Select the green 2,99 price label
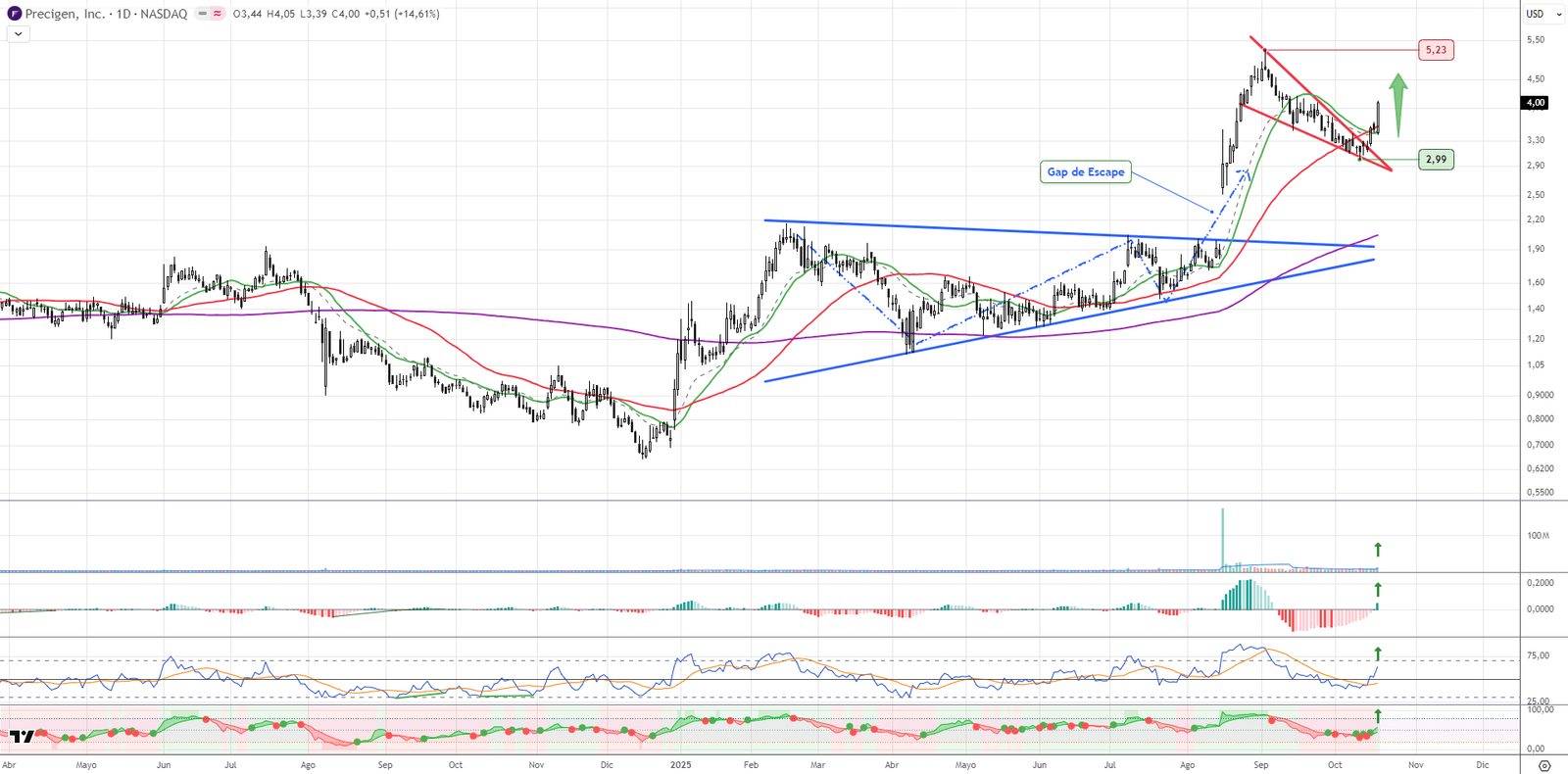The height and width of the screenshot is (774, 1568). tap(1436, 160)
